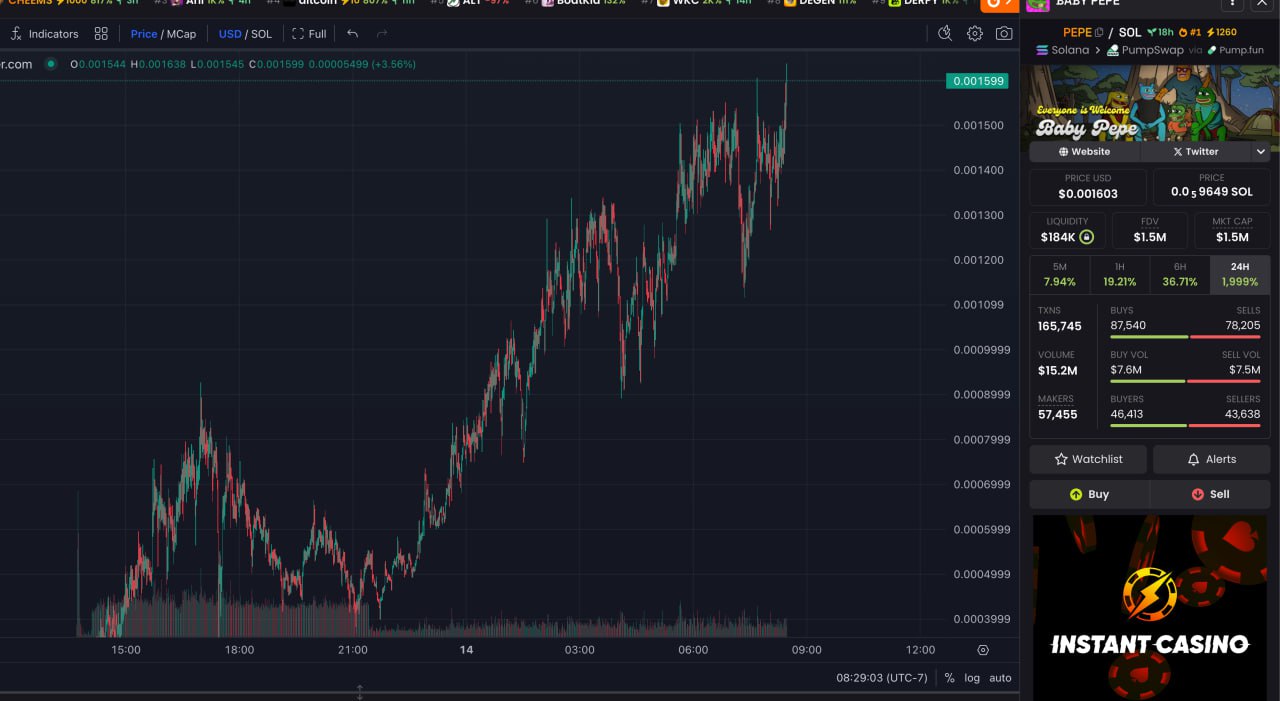The image size is (1280, 701).
Task: Open the chart timezone target icon
Action: pos(983,650)
